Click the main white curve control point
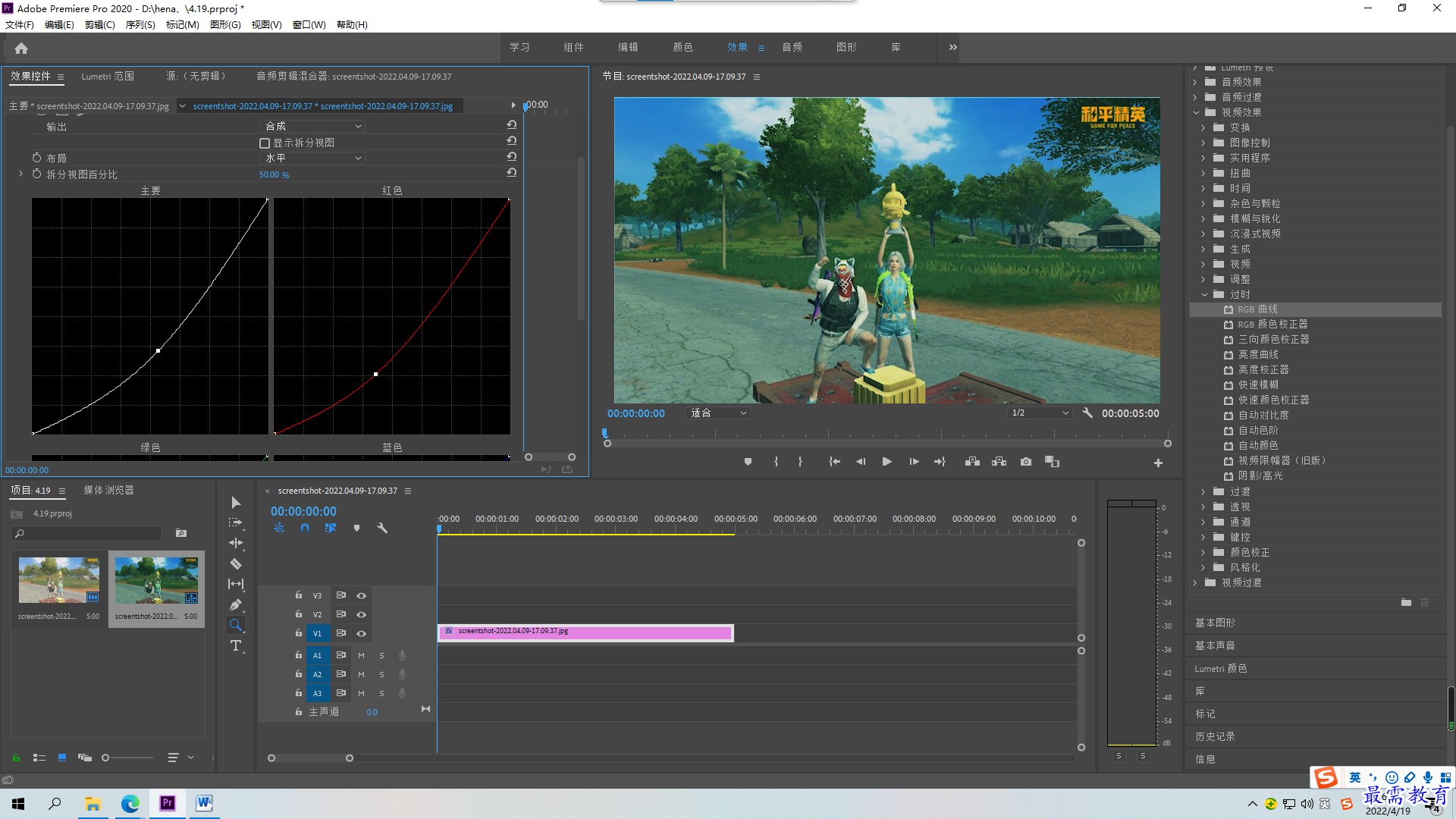Image resolution: width=1456 pixels, height=819 pixels. tap(158, 351)
